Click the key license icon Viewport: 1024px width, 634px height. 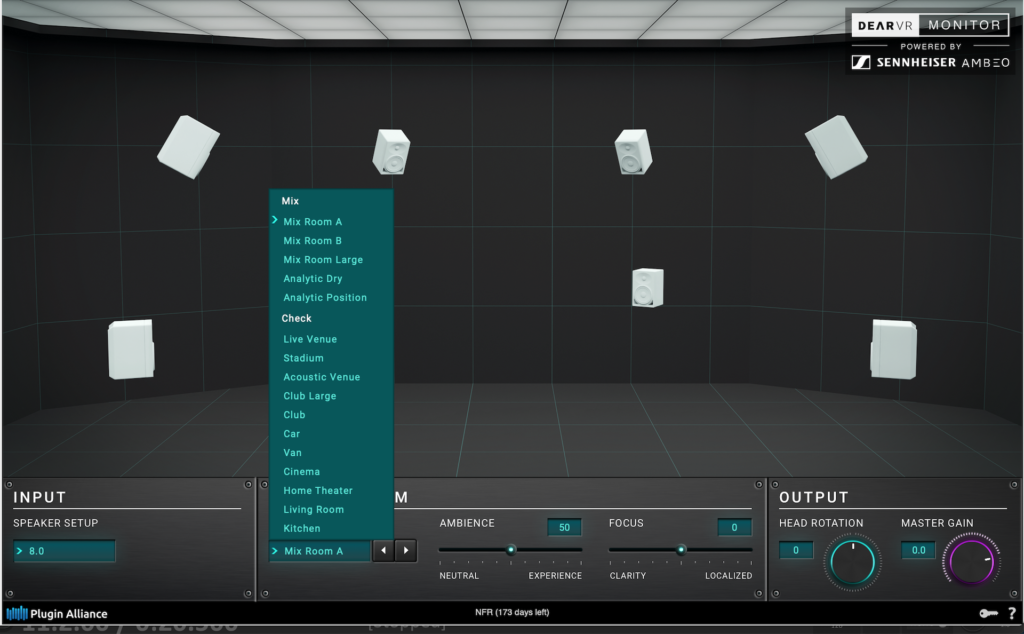point(987,613)
